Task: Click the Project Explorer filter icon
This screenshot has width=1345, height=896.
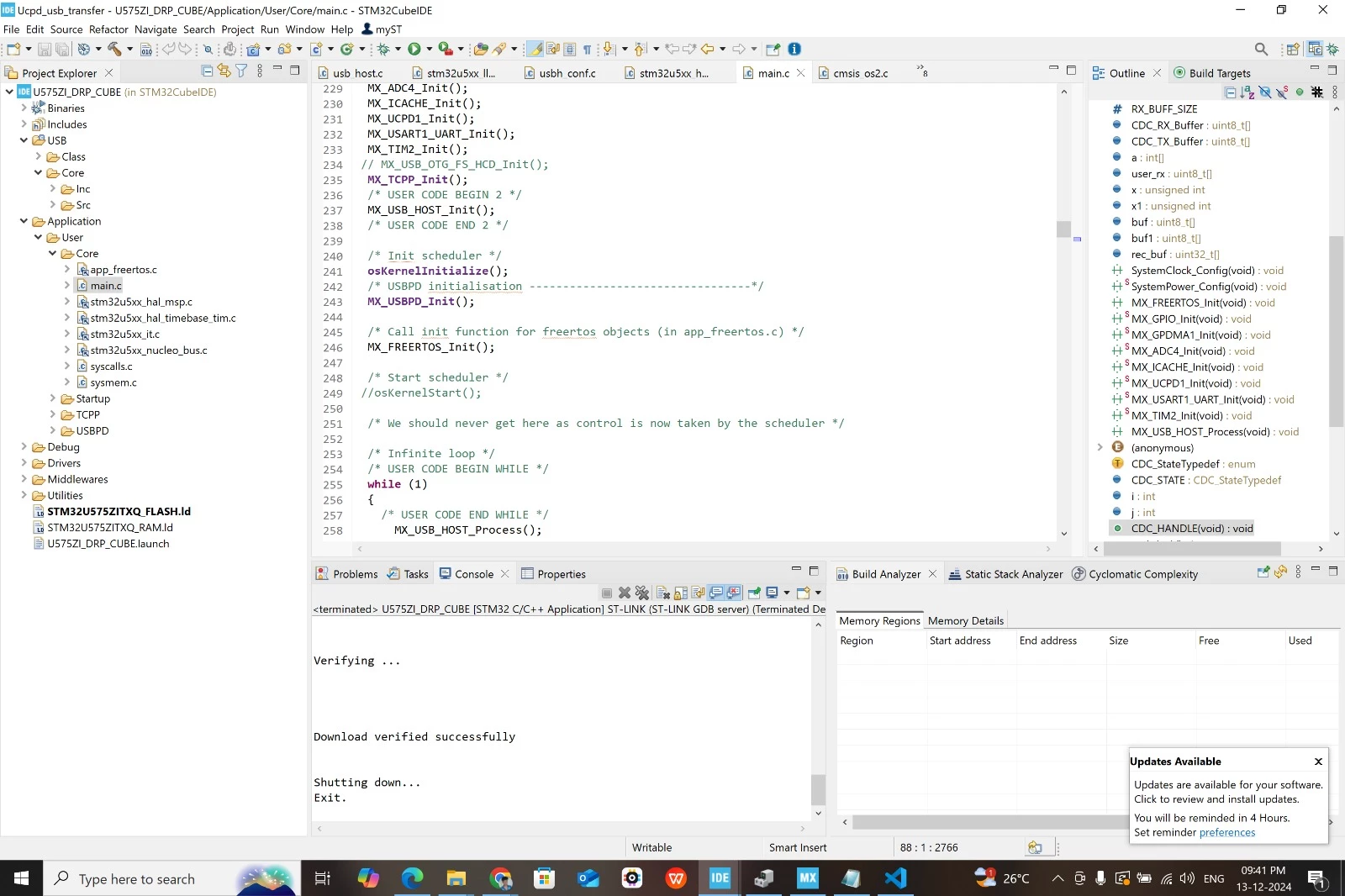Action: coord(241,71)
